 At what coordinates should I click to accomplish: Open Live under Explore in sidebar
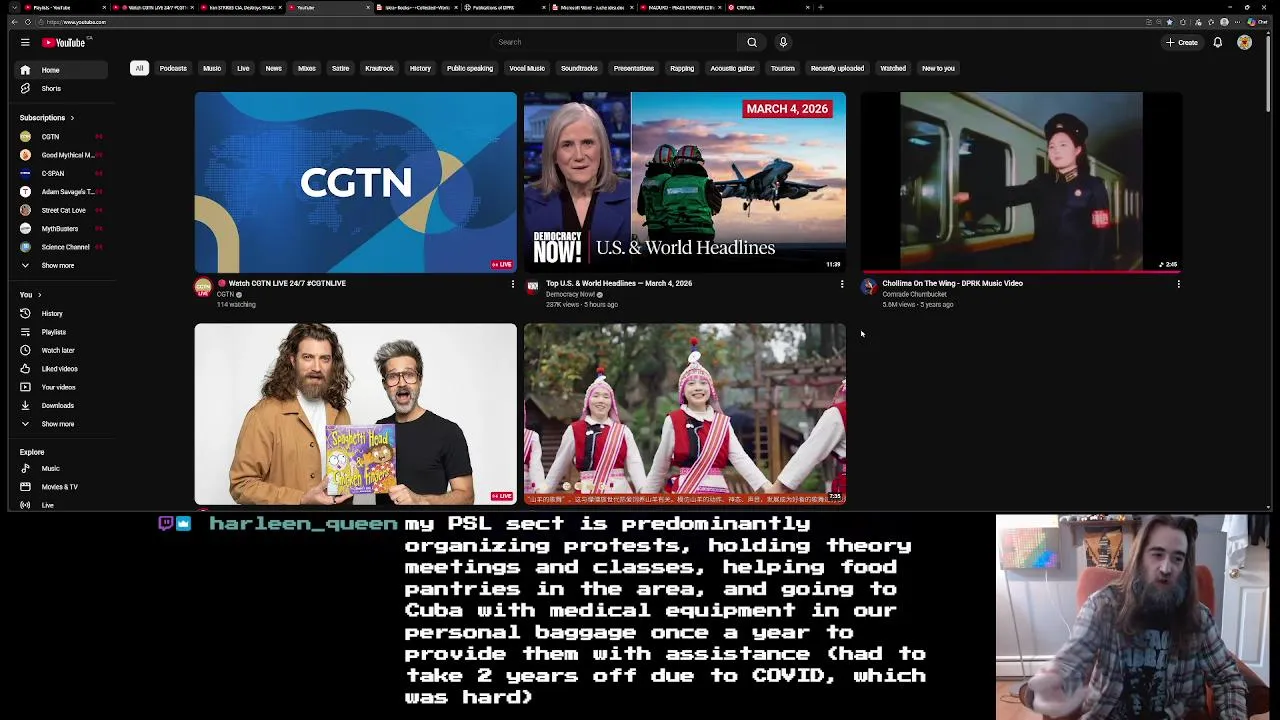61,505
